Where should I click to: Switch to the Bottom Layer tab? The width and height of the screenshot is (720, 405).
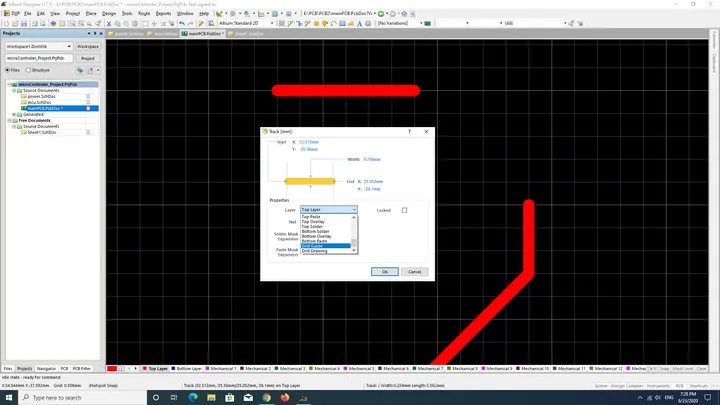(186, 368)
